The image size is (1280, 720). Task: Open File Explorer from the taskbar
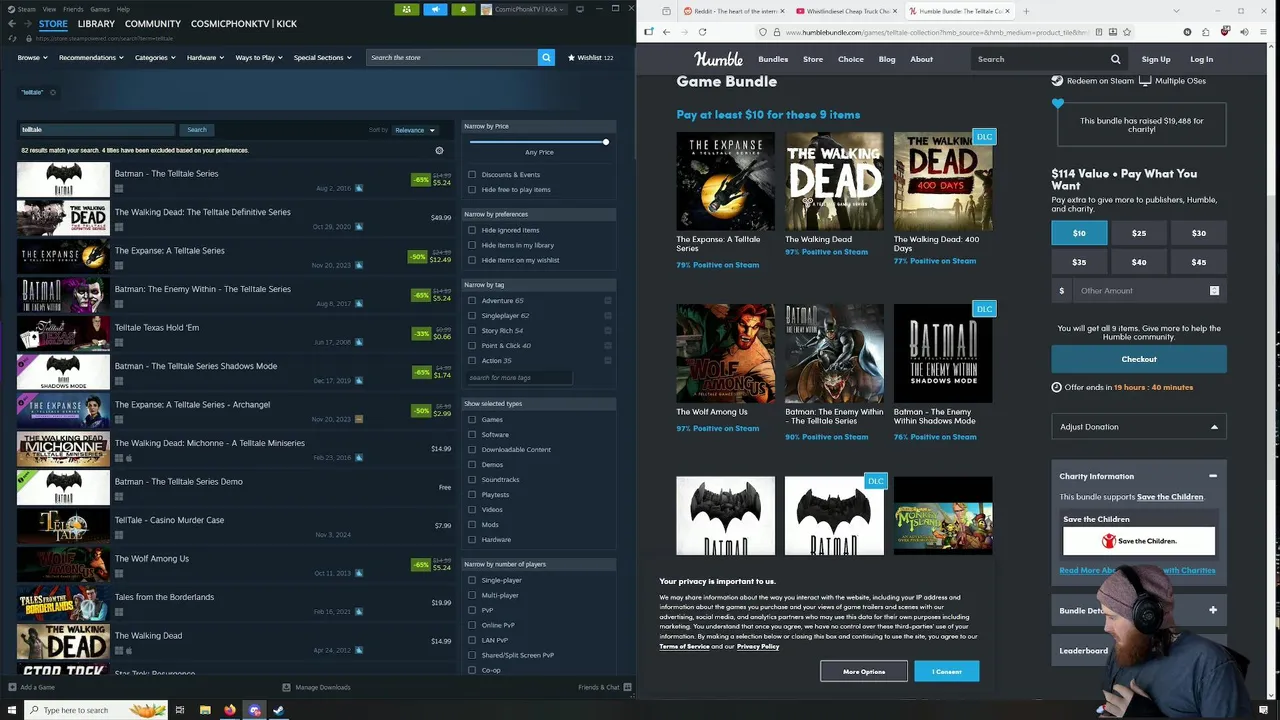(205, 710)
